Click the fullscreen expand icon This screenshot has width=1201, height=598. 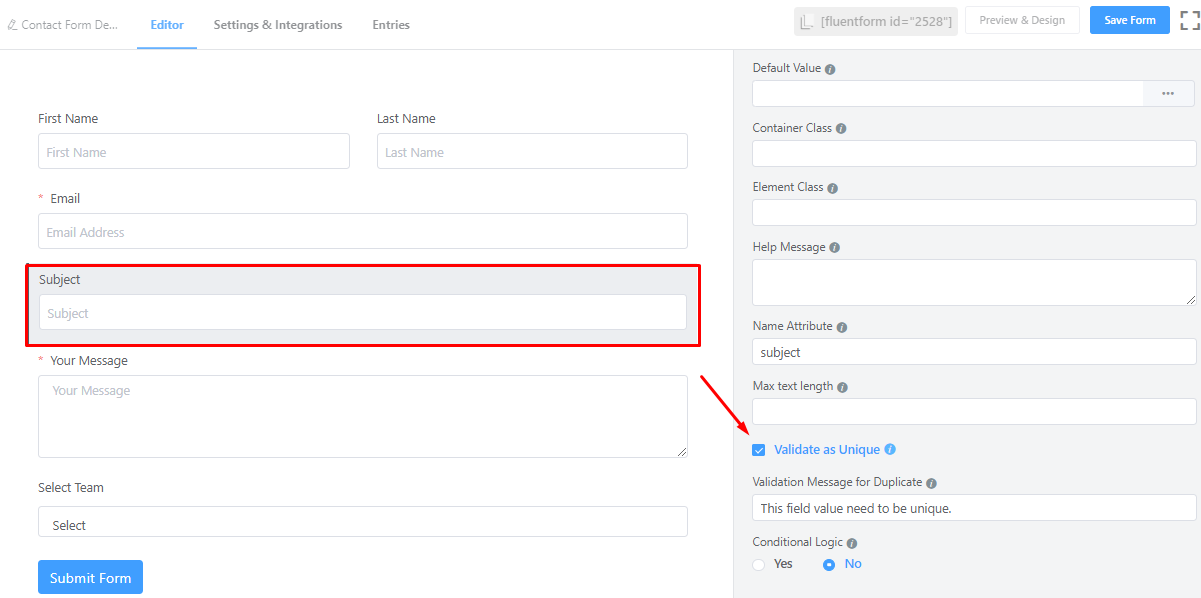pos(1189,20)
